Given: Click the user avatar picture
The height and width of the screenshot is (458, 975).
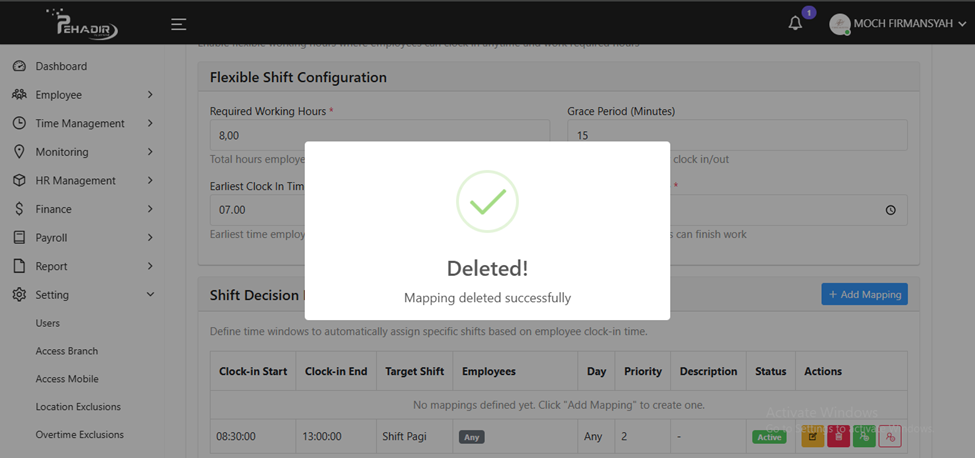Looking at the screenshot, I should [x=839, y=24].
